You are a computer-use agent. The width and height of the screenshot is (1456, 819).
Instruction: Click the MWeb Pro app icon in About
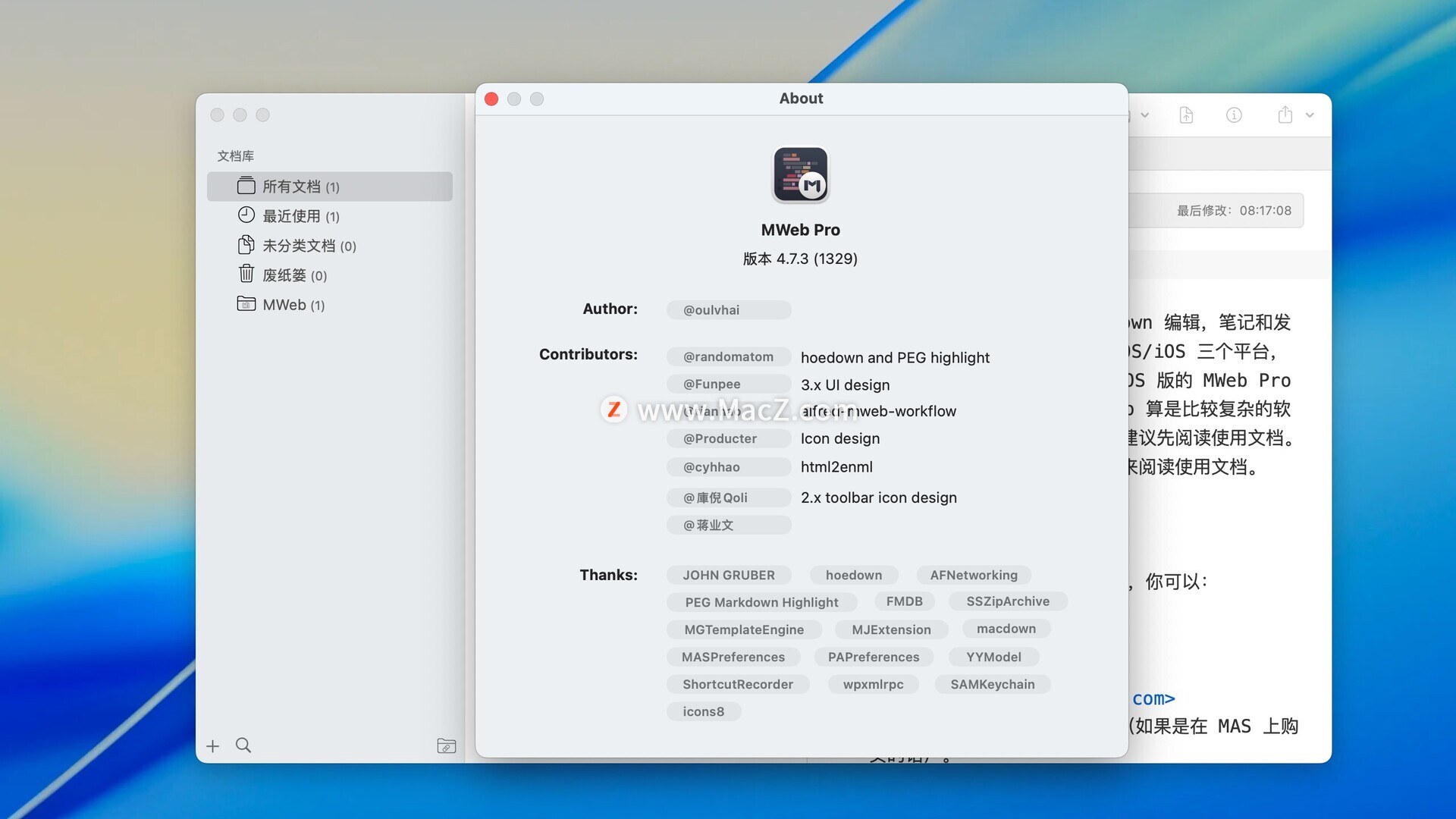[x=800, y=174]
